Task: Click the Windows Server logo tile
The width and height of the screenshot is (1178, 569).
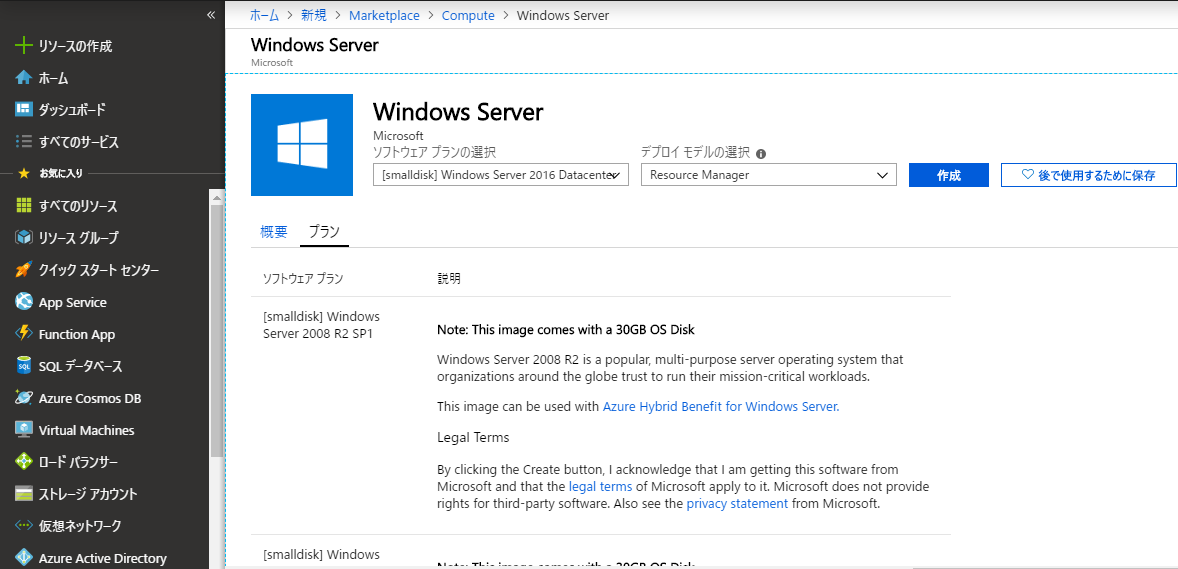Action: coord(301,144)
